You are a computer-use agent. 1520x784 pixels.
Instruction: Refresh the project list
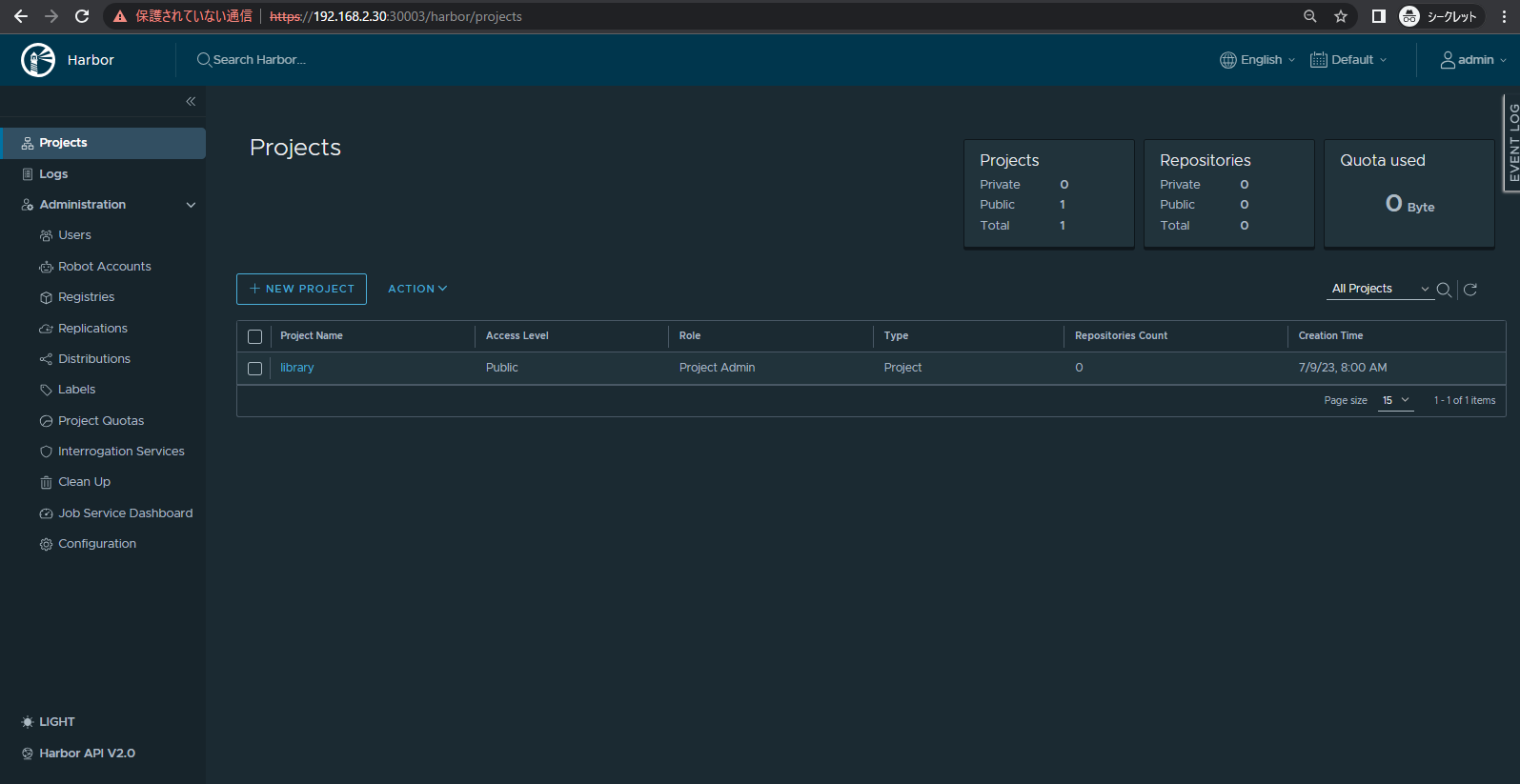[1470, 290]
